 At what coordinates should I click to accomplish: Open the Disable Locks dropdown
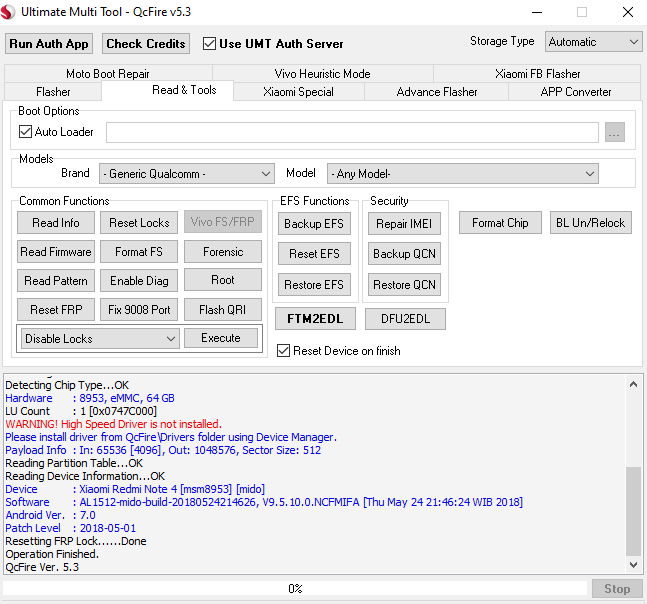click(100, 339)
